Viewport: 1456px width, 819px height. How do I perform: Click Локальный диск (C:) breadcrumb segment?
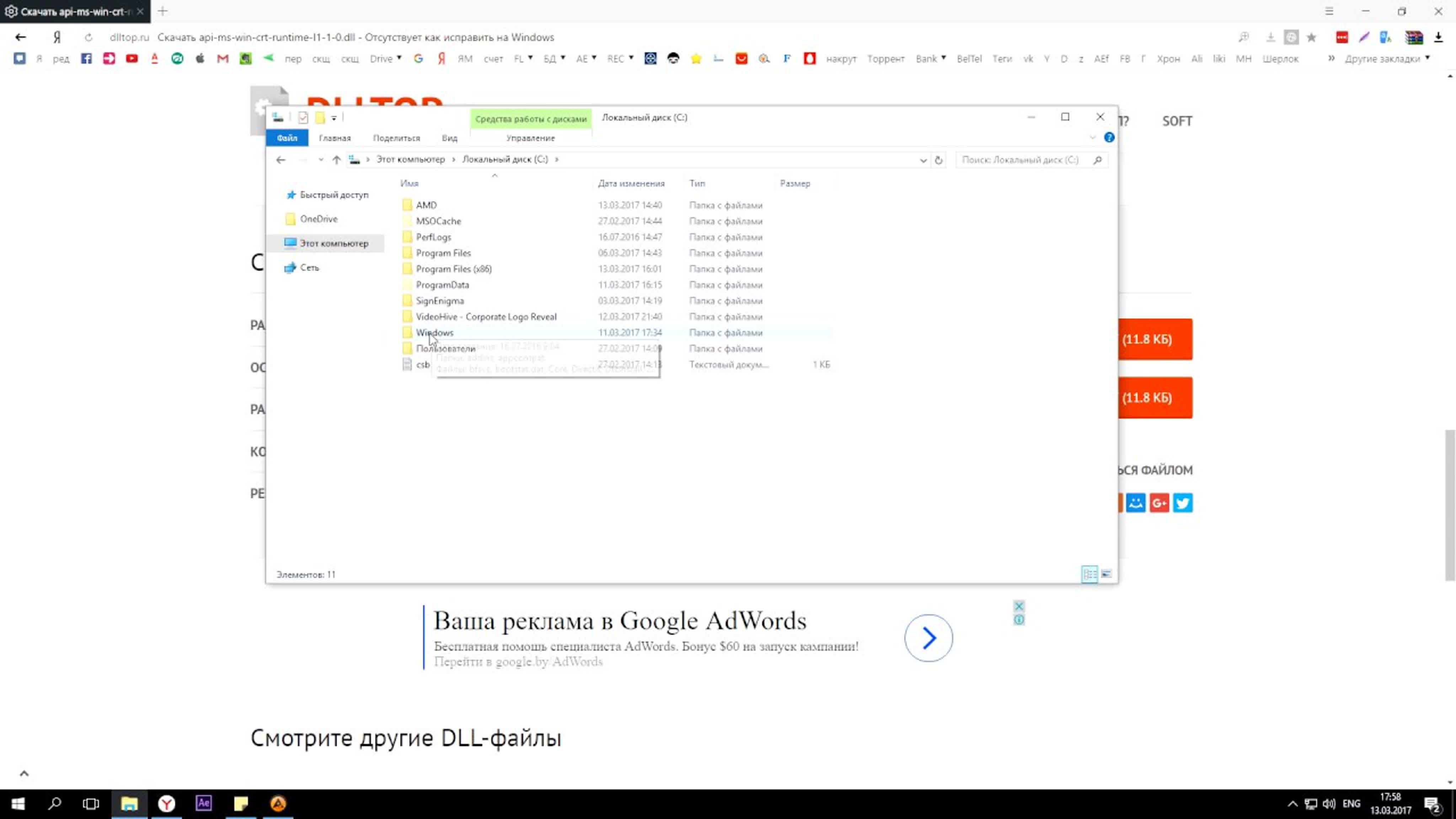(505, 159)
